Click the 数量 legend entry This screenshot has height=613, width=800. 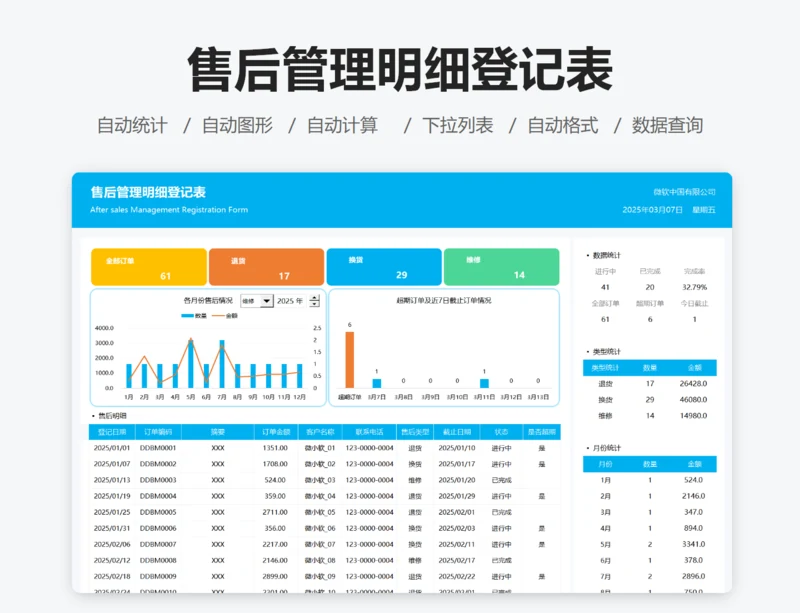pos(194,316)
